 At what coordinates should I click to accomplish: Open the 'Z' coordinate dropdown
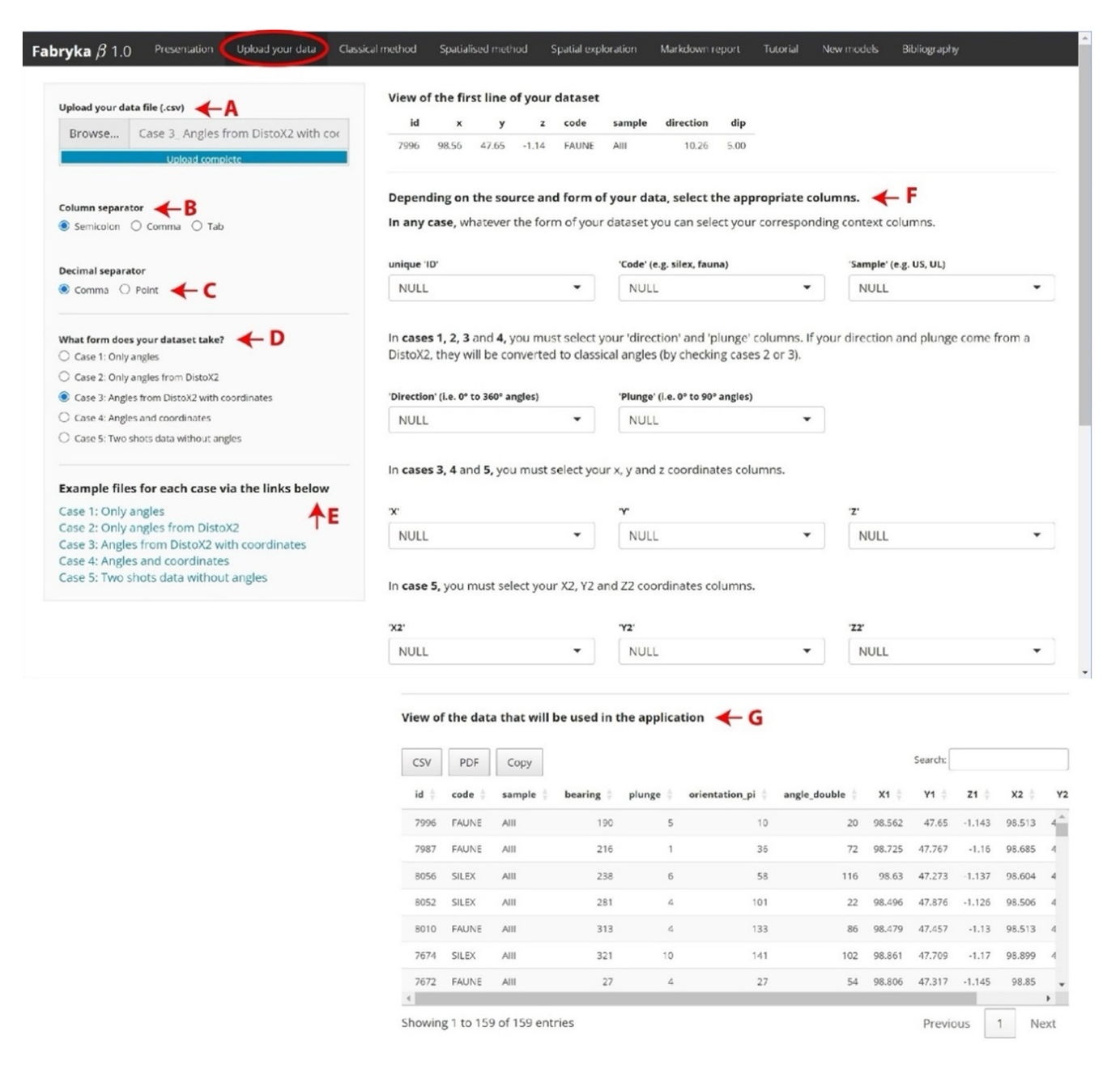click(x=951, y=535)
